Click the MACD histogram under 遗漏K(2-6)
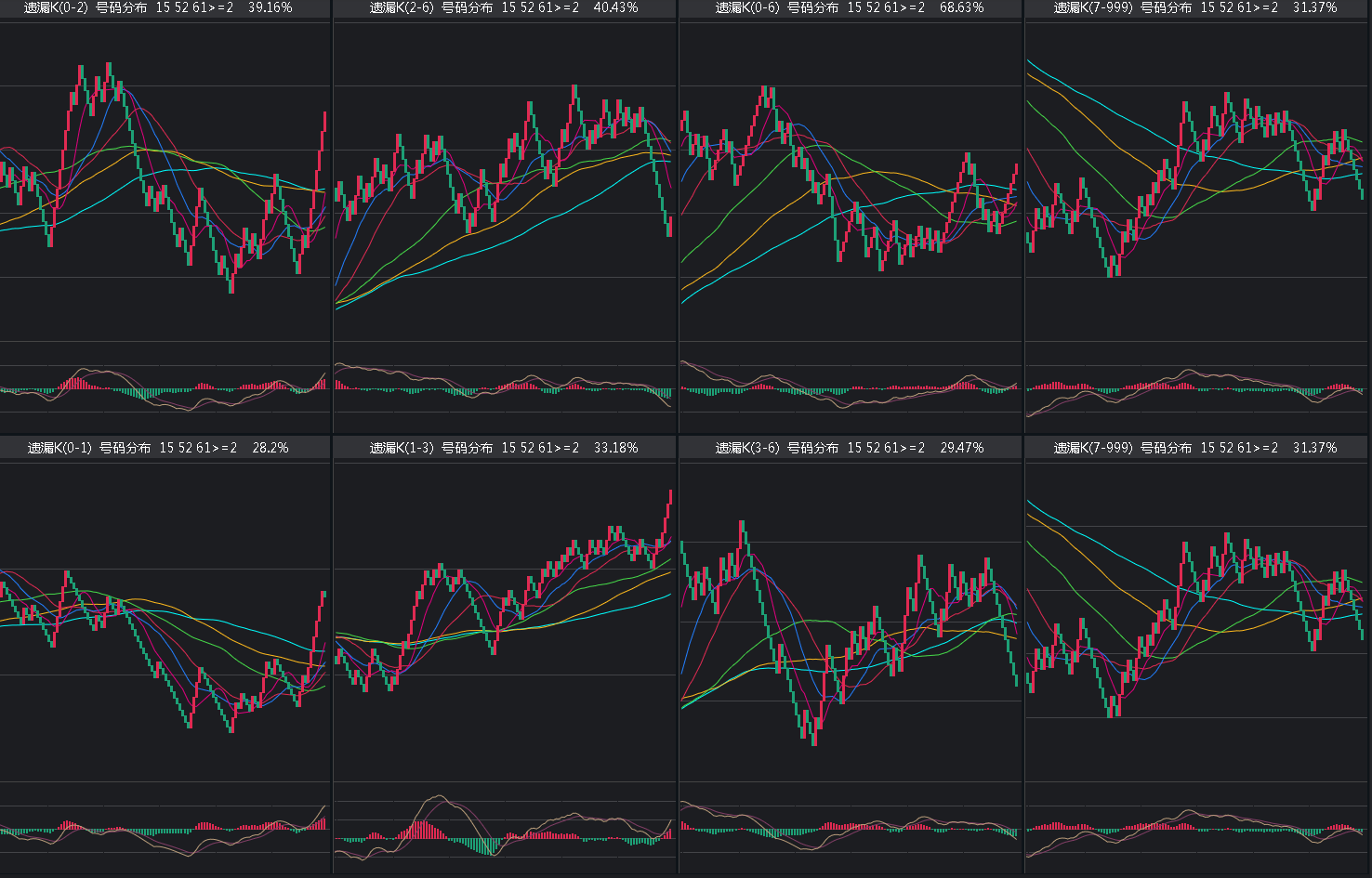The width and height of the screenshot is (1372, 878). pos(505,388)
